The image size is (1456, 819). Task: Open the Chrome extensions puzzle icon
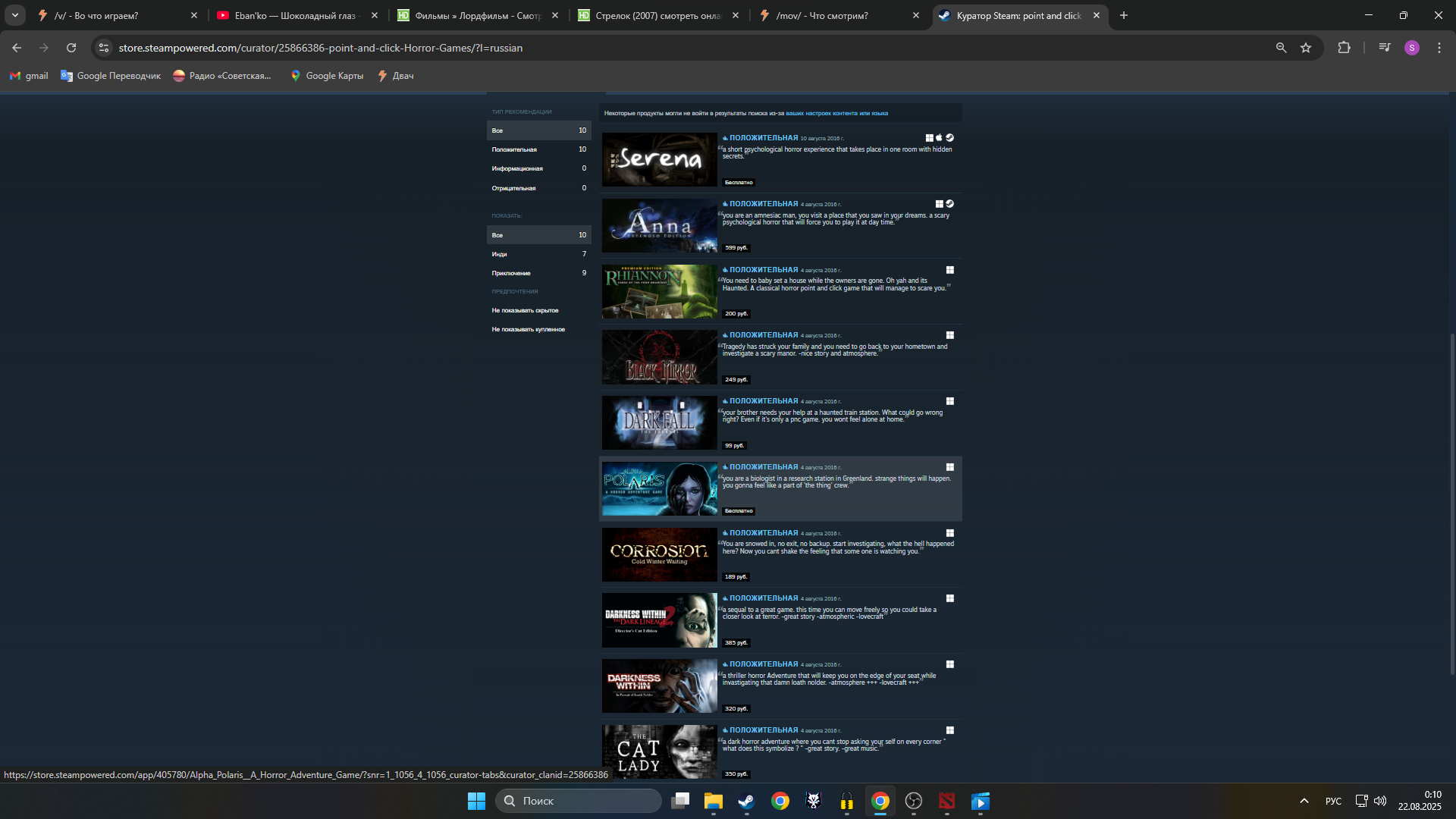tap(1344, 48)
